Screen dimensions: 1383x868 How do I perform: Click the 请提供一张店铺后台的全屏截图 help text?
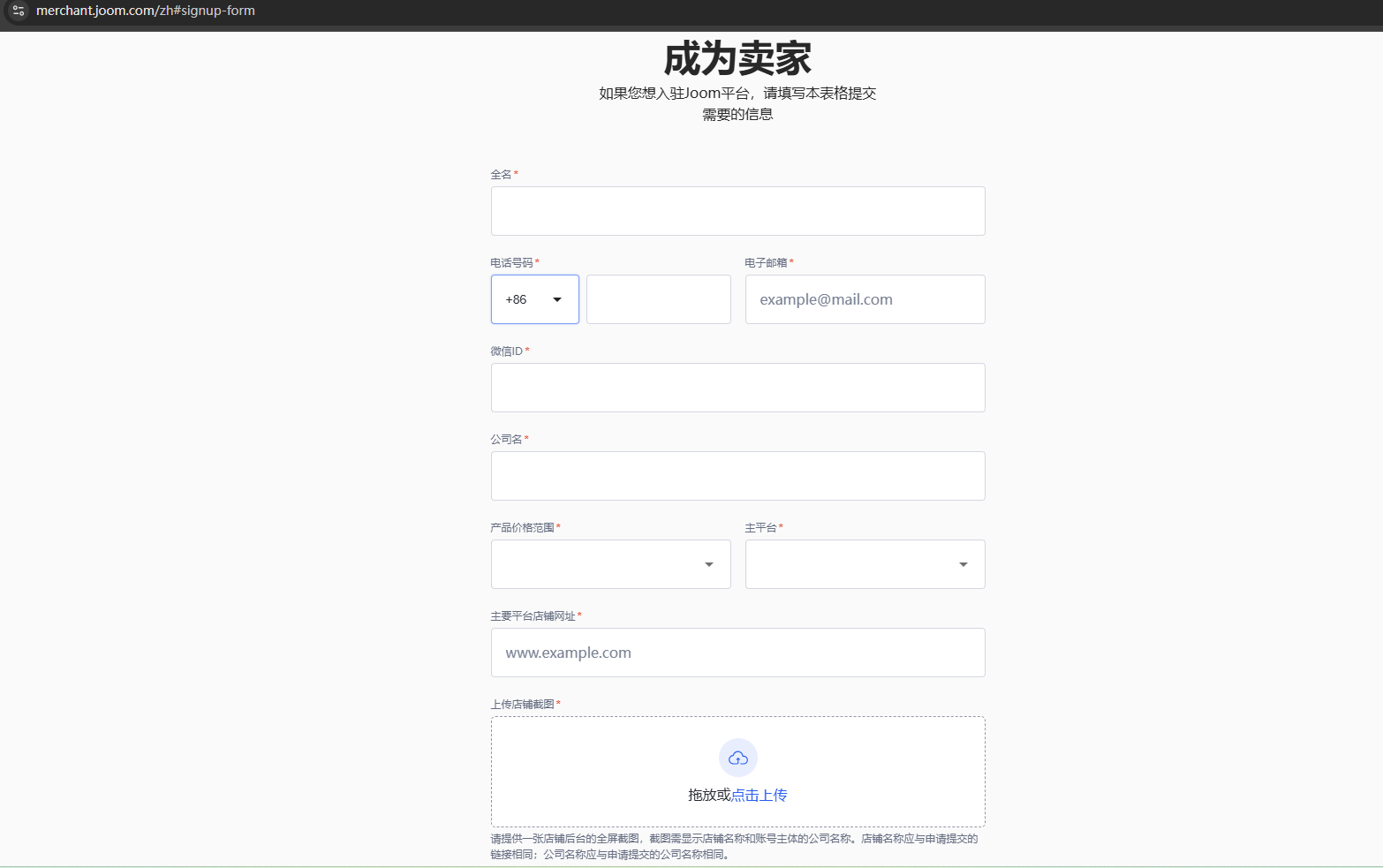[x=735, y=846]
